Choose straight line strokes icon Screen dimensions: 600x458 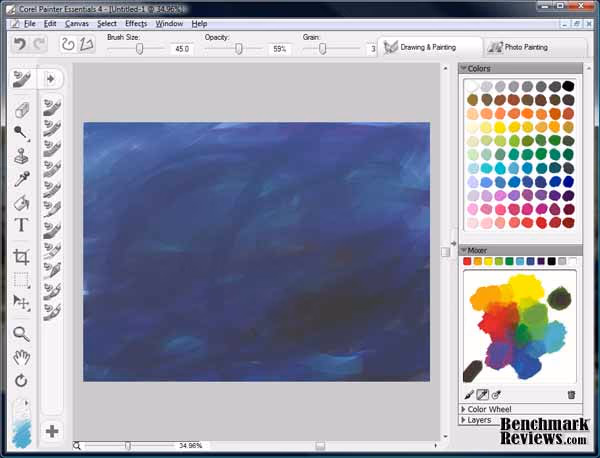[86, 44]
